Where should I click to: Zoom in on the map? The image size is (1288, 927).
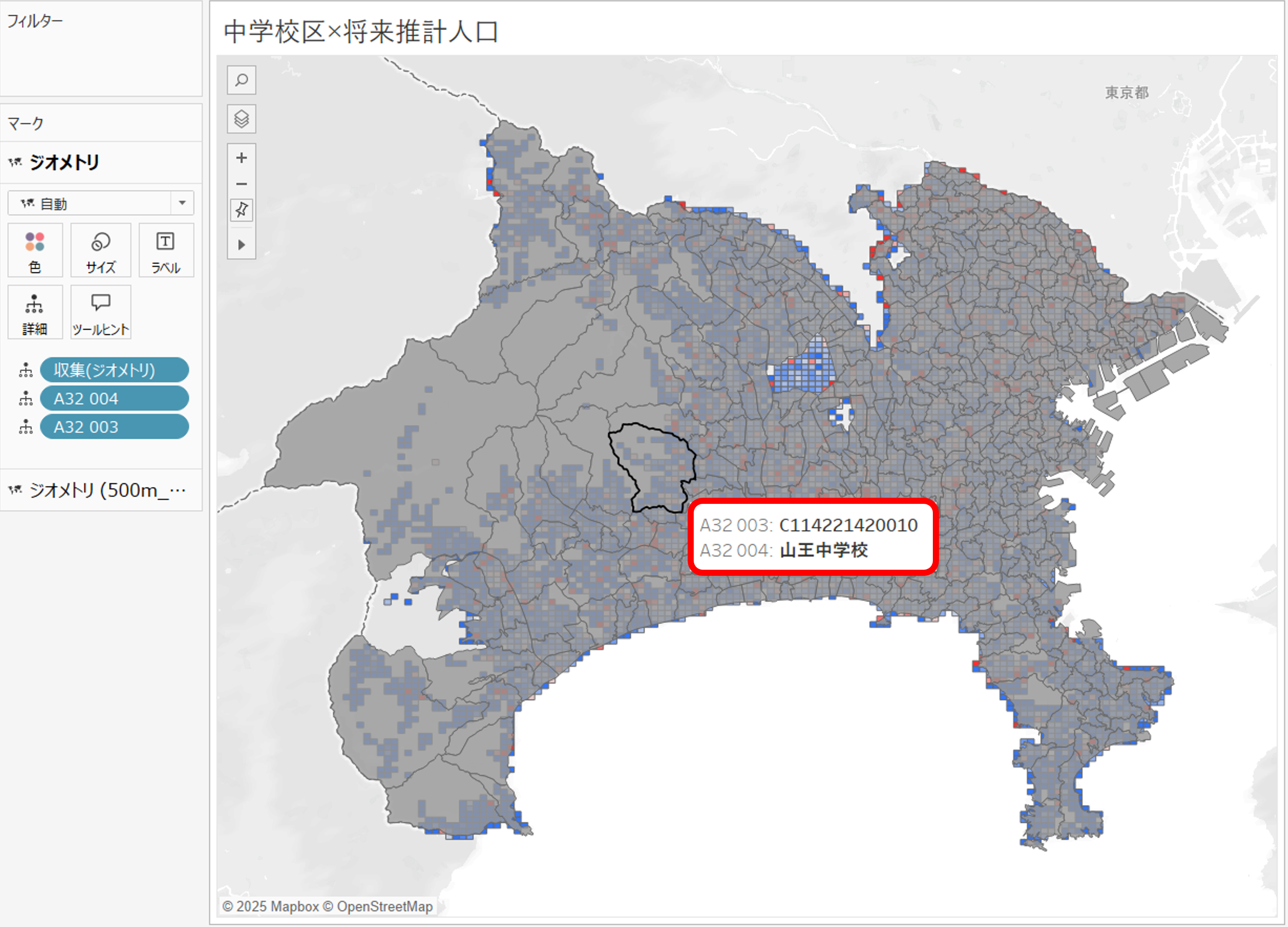[241, 158]
